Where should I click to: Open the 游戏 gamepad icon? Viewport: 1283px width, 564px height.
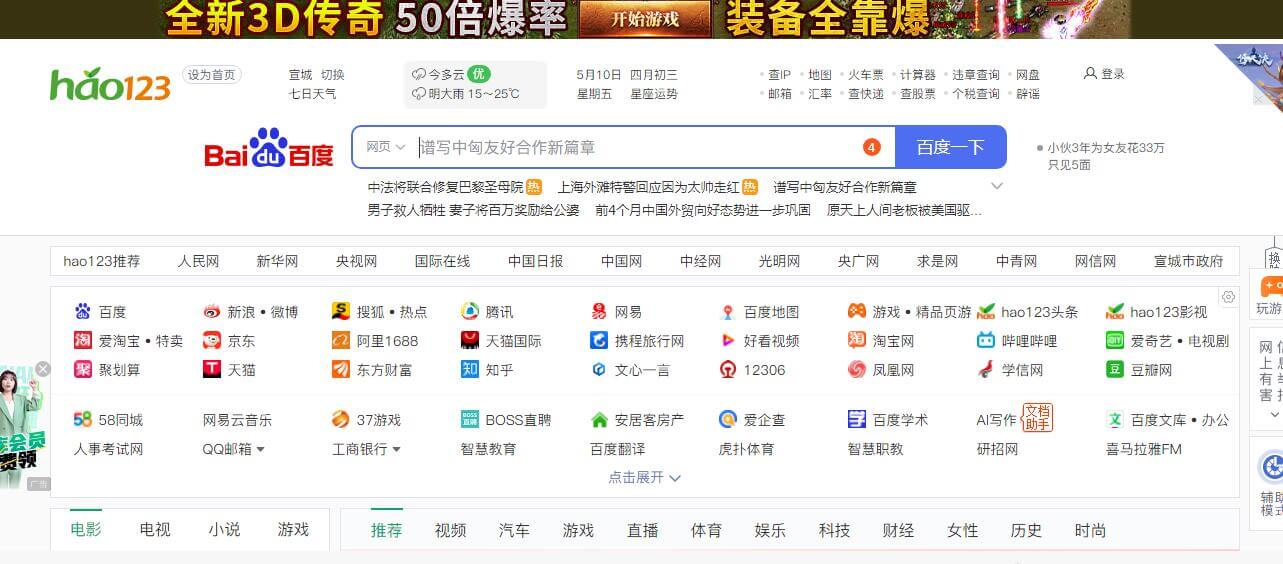(x=857, y=312)
